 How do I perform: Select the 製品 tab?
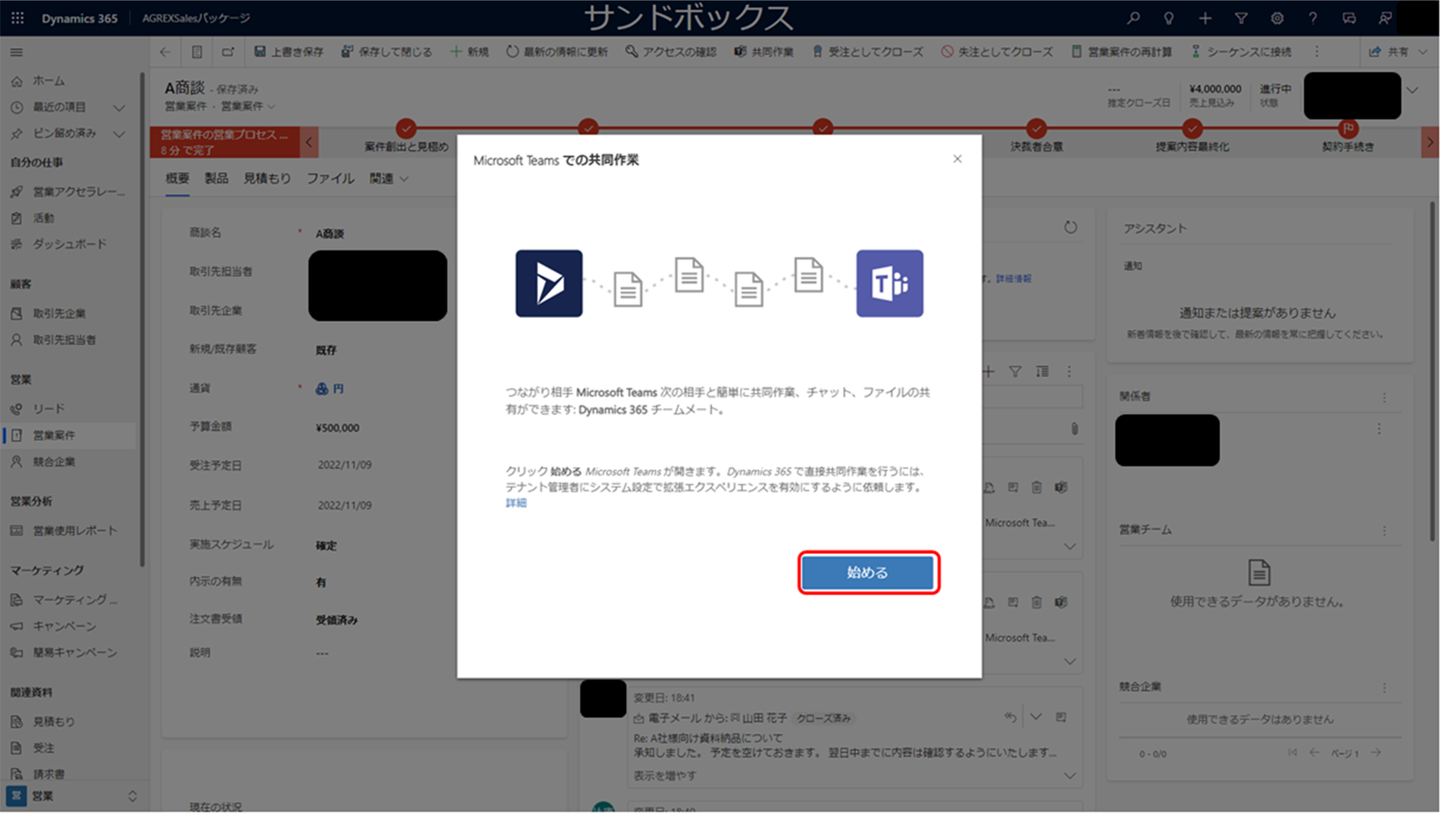click(x=216, y=179)
